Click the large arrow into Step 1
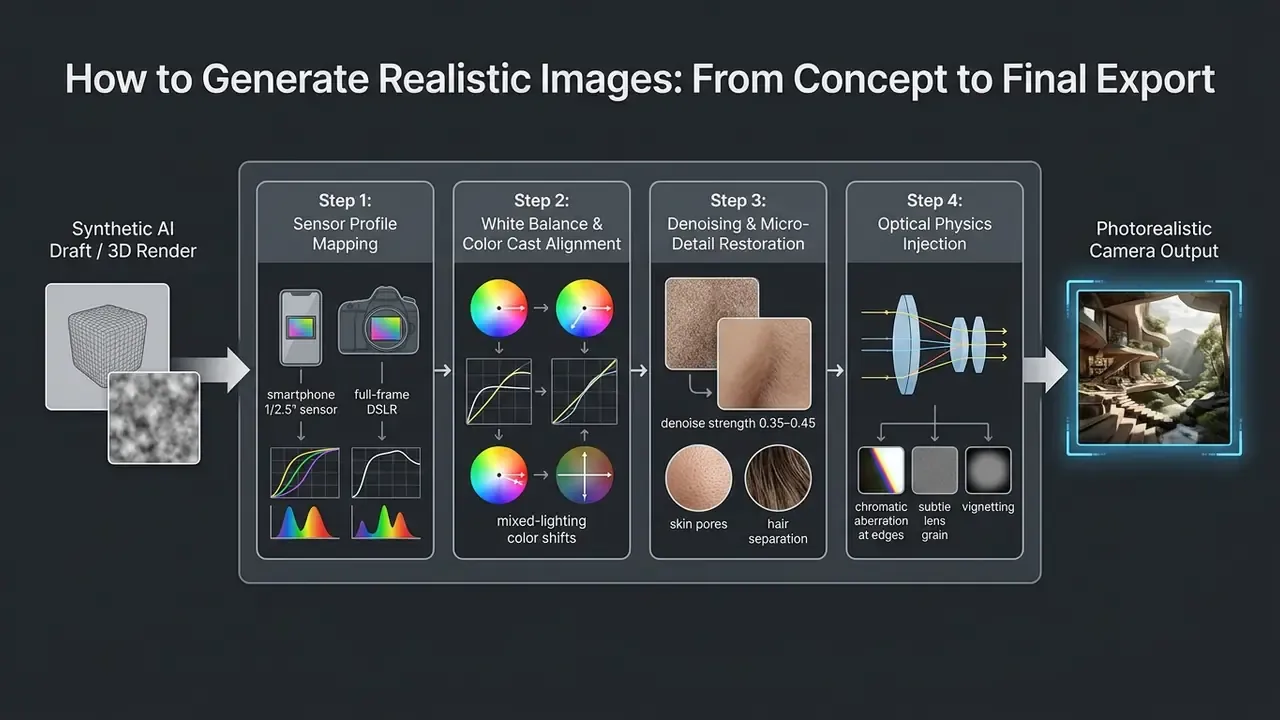 [x=210, y=370]
